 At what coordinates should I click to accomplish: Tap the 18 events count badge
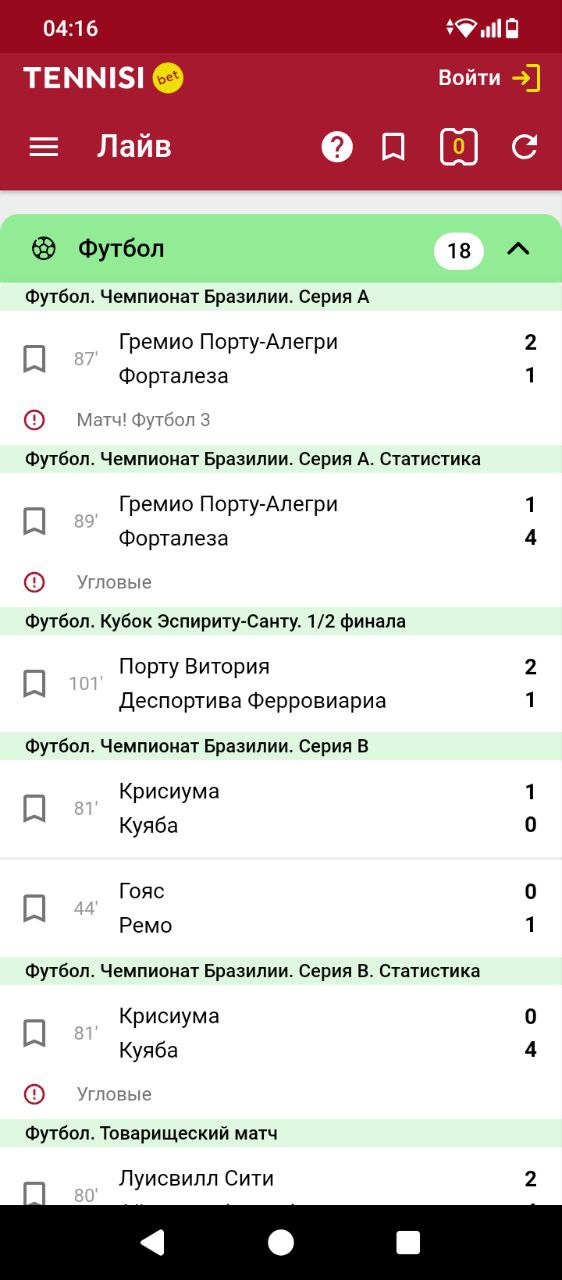click(x=459, y=250)
